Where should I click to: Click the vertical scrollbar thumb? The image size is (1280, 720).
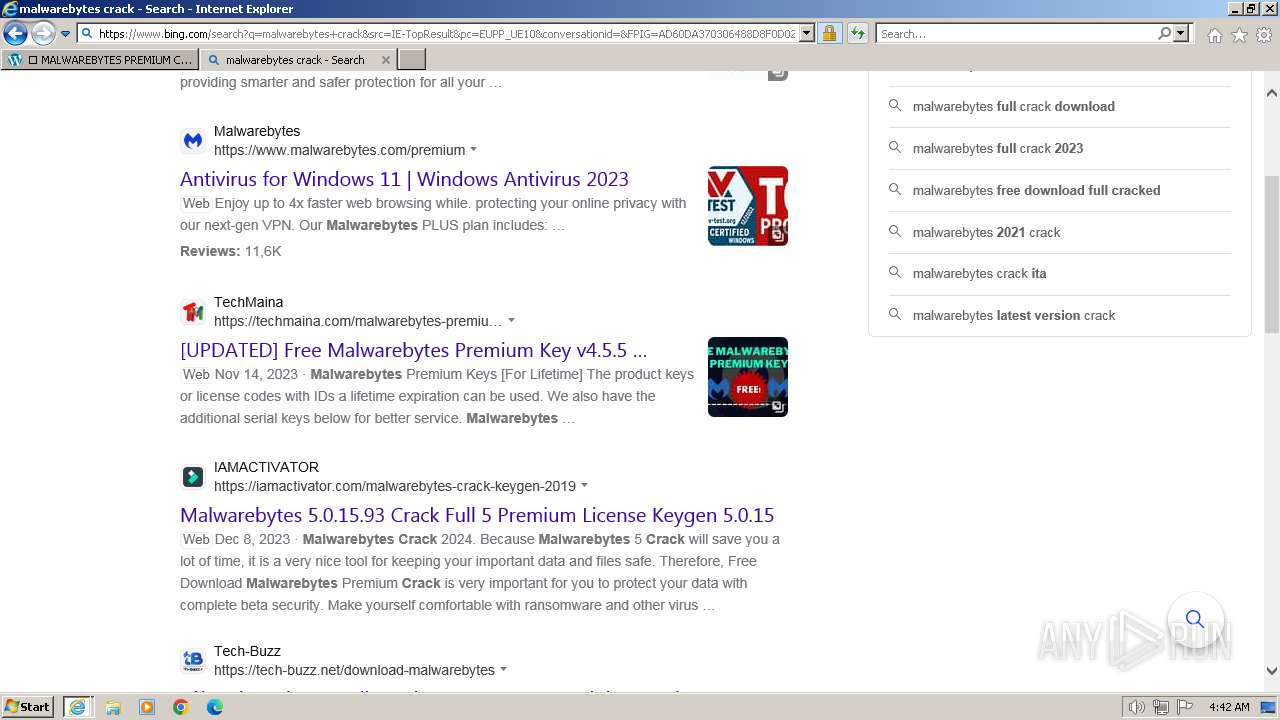[1272, 254]
